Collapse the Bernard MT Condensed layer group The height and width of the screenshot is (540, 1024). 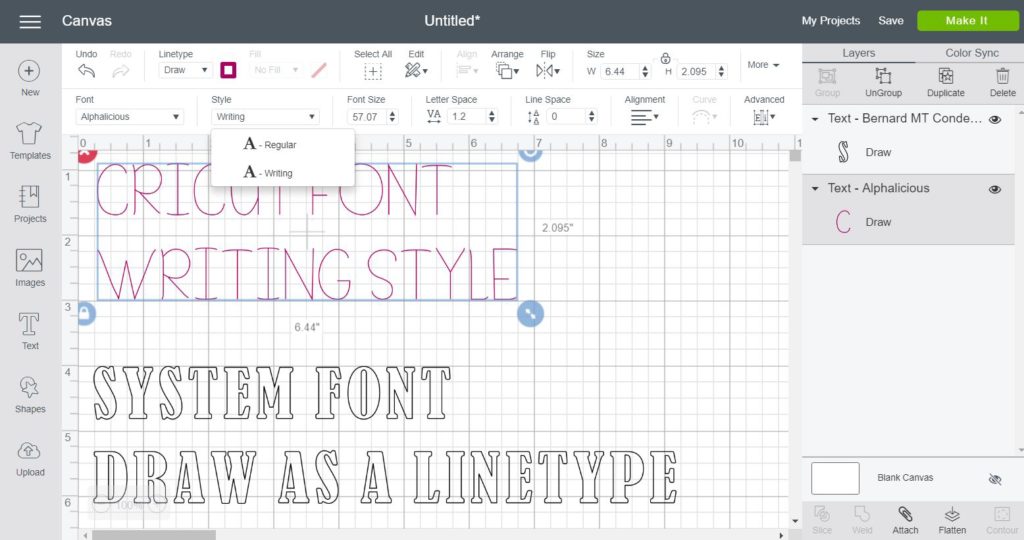pyautogui.click(x=815, y=119)
